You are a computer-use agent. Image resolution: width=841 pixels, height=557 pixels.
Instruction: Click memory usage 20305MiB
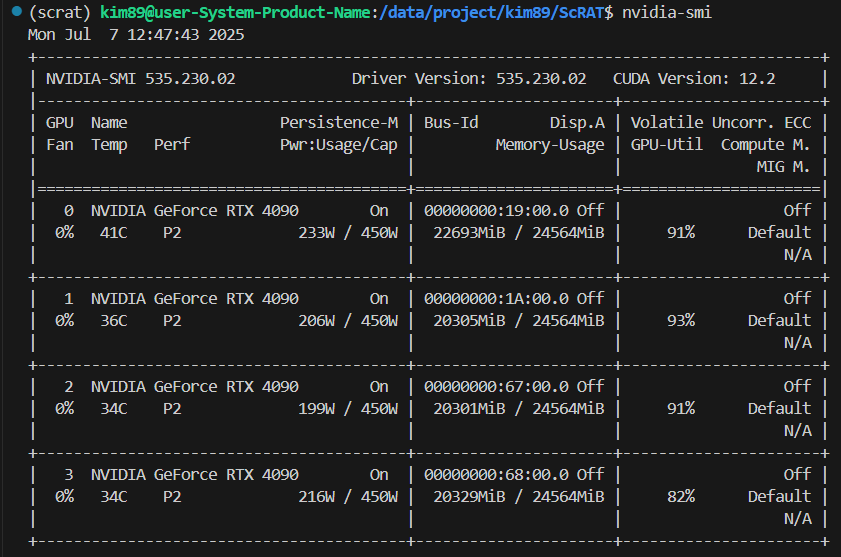coord(469,321)
